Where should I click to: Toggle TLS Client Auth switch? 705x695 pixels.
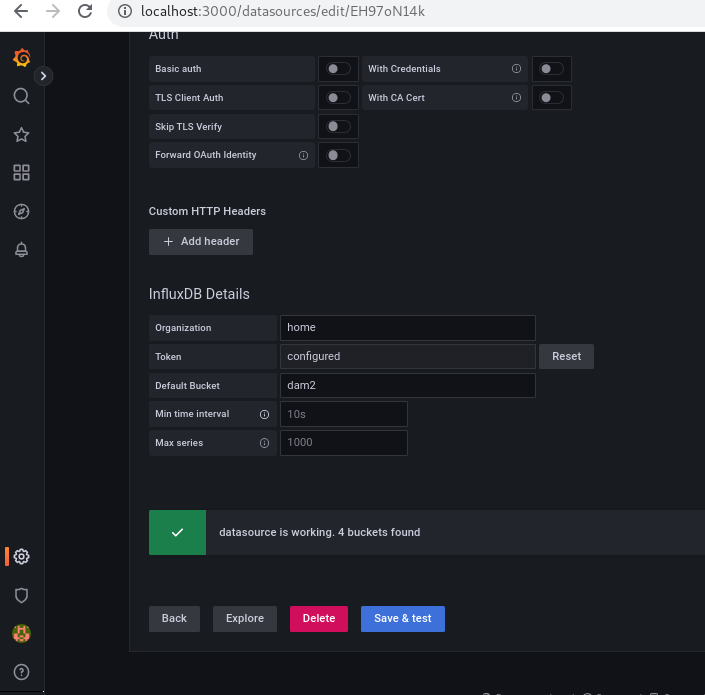coord(339,98)
